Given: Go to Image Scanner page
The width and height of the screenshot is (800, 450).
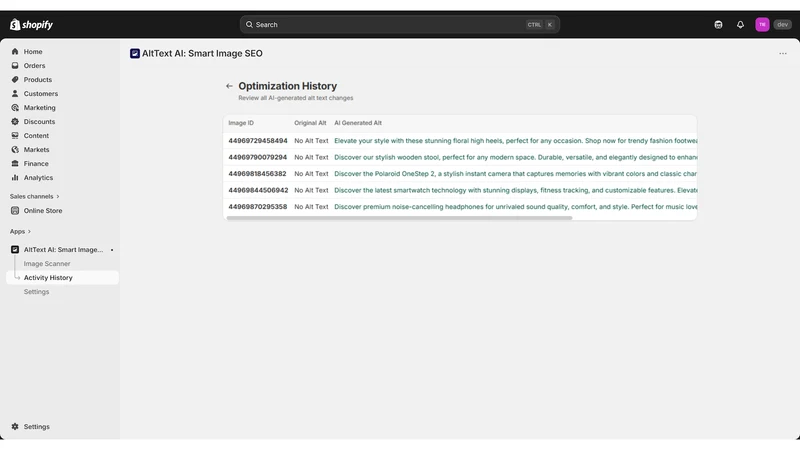Looking at the screenshot, I should (47, 264).
